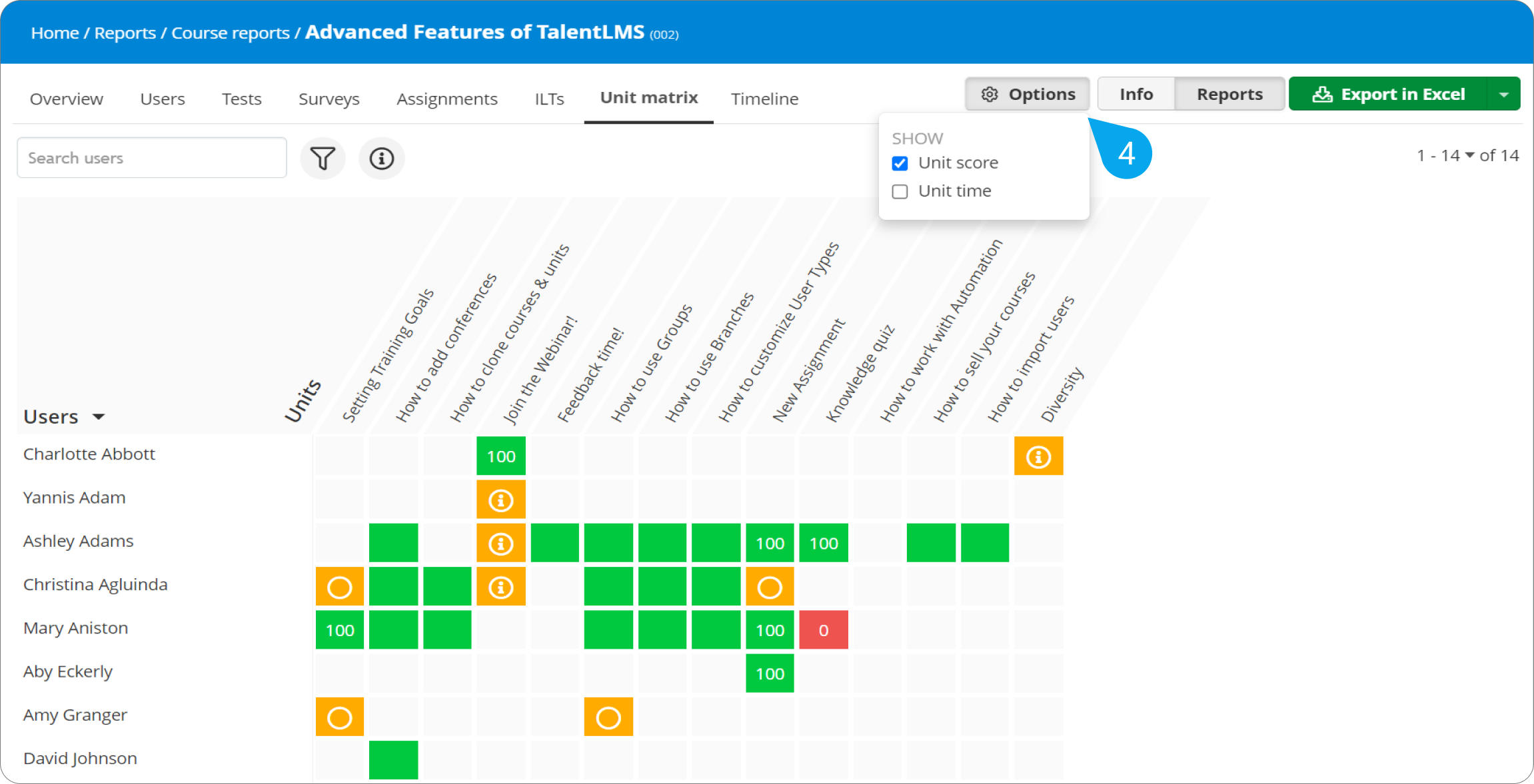Click the info icon in Yannis Adam's Join the Webinar cell
This screenshot has height=784, width=1534.
pyautogui.click(x=501, y=500)
